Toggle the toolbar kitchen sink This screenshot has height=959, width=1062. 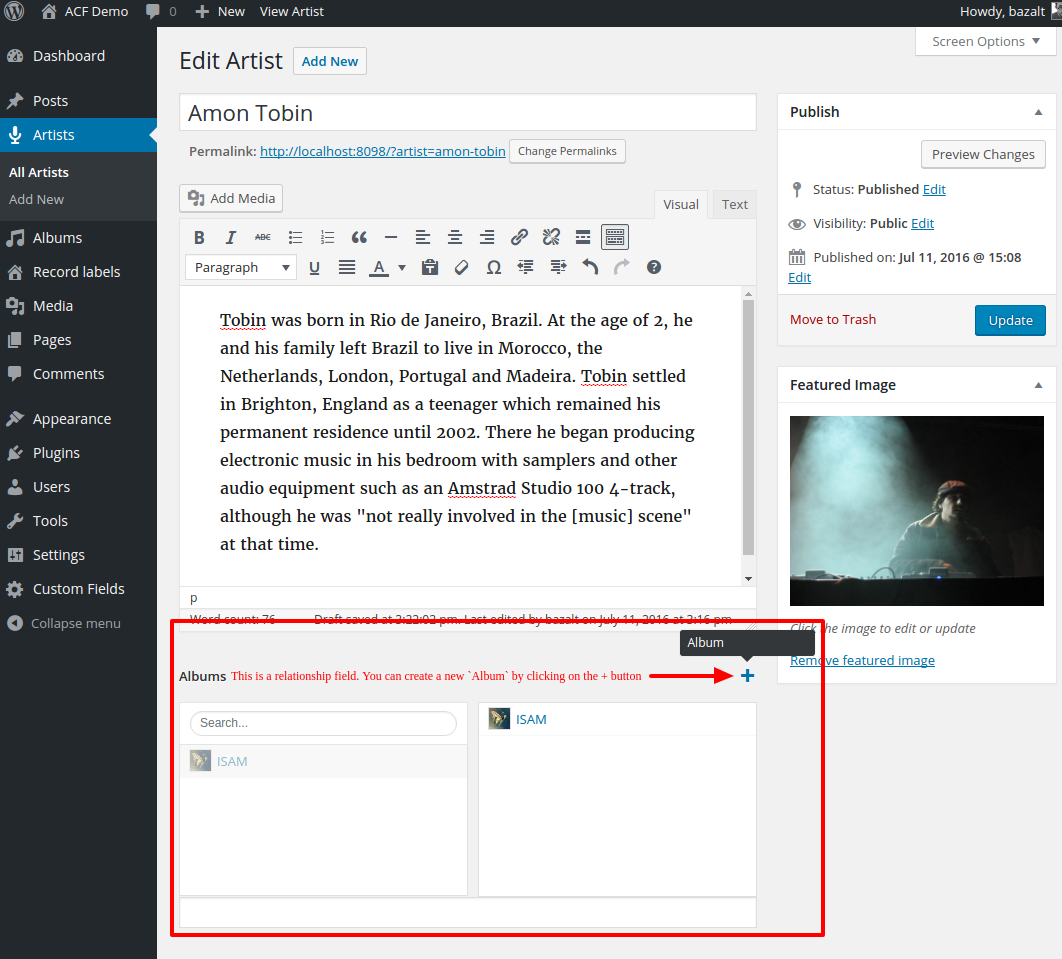pyautogui.click(x=615, y=238)
